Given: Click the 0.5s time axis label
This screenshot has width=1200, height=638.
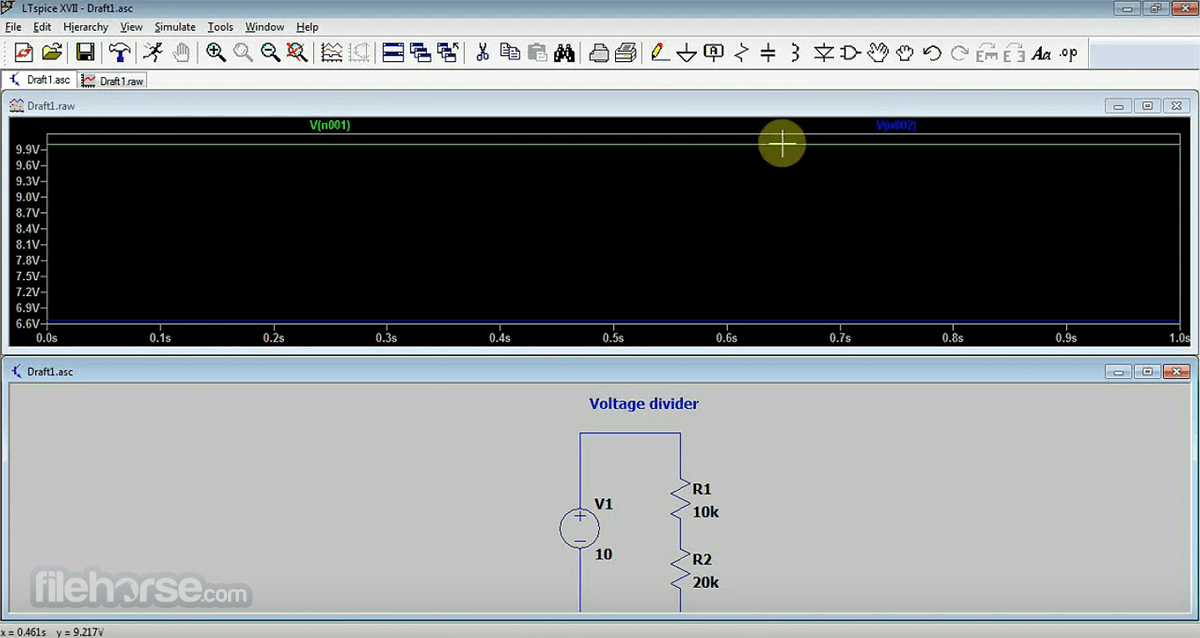Looking at the screenshot, I should [x=612, y=339].
